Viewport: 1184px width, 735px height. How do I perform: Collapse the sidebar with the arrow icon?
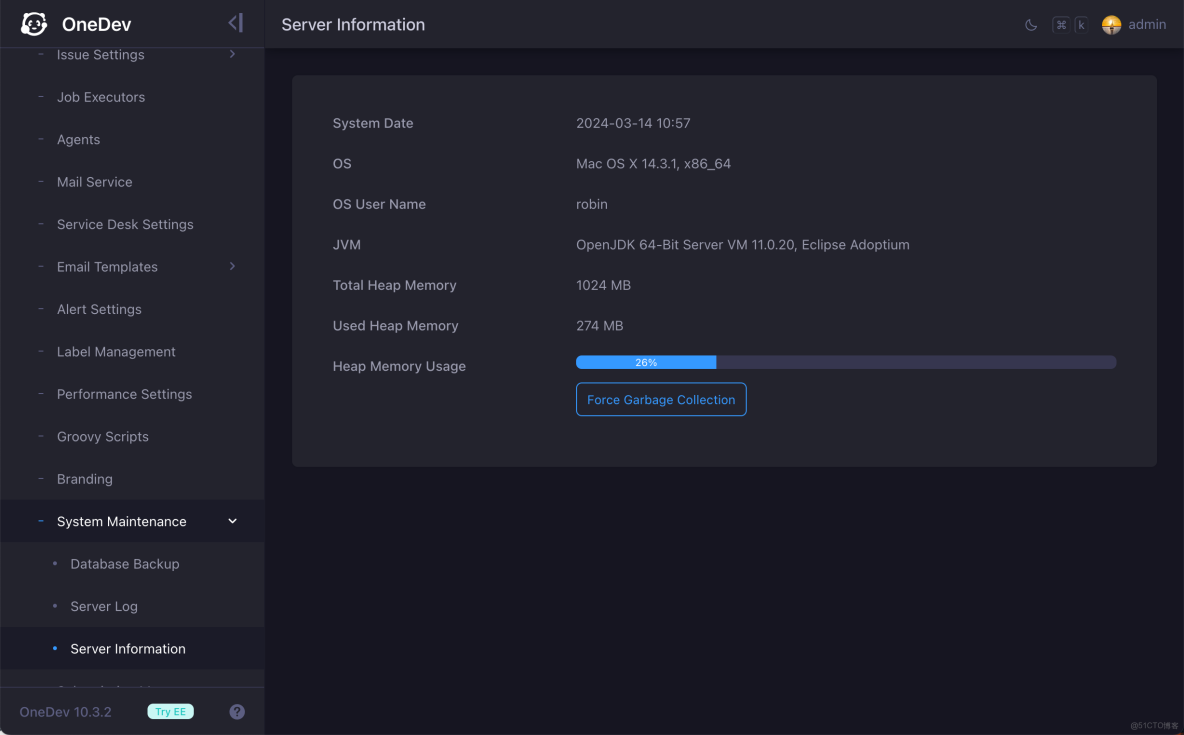point(235,23)
